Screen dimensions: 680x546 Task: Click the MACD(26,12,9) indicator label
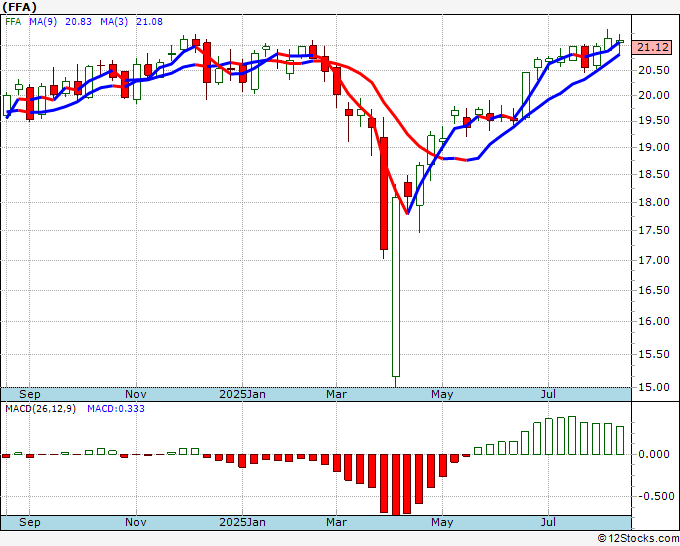(x=40, y=409)
